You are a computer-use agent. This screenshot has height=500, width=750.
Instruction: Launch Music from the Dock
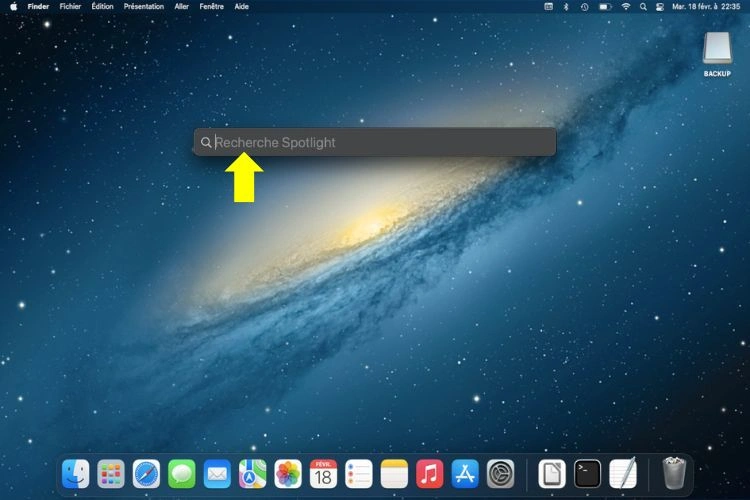[x=430, y=474]
